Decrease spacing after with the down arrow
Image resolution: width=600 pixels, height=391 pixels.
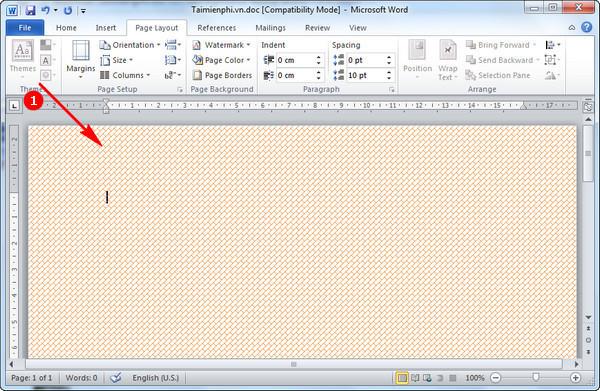click(389, 78)
